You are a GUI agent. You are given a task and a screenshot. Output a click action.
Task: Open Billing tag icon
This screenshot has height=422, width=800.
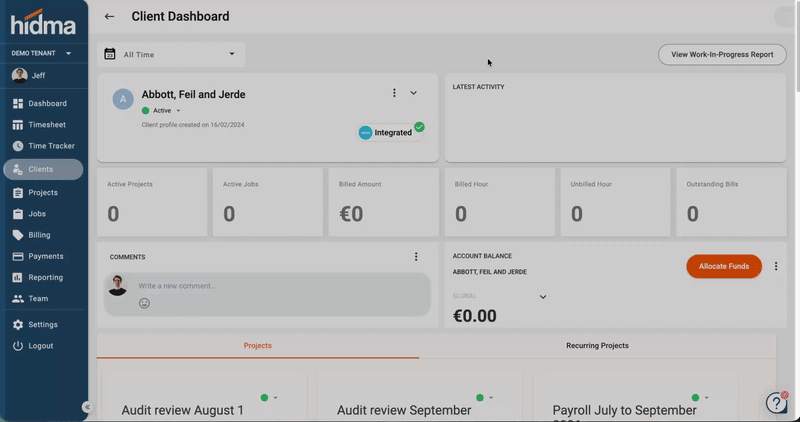18,235
